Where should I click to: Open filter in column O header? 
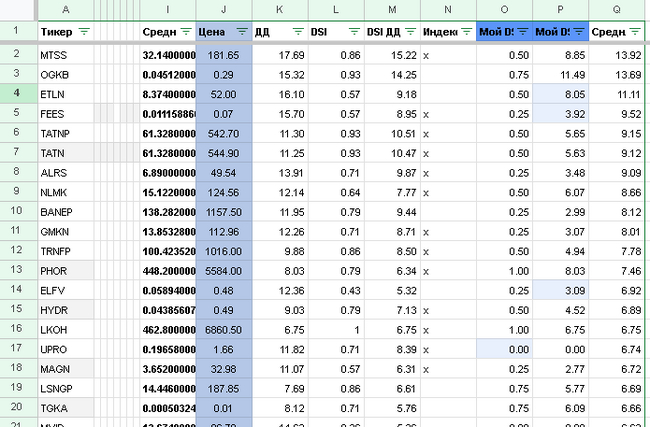pyautogui.click(x=523, y=32)
